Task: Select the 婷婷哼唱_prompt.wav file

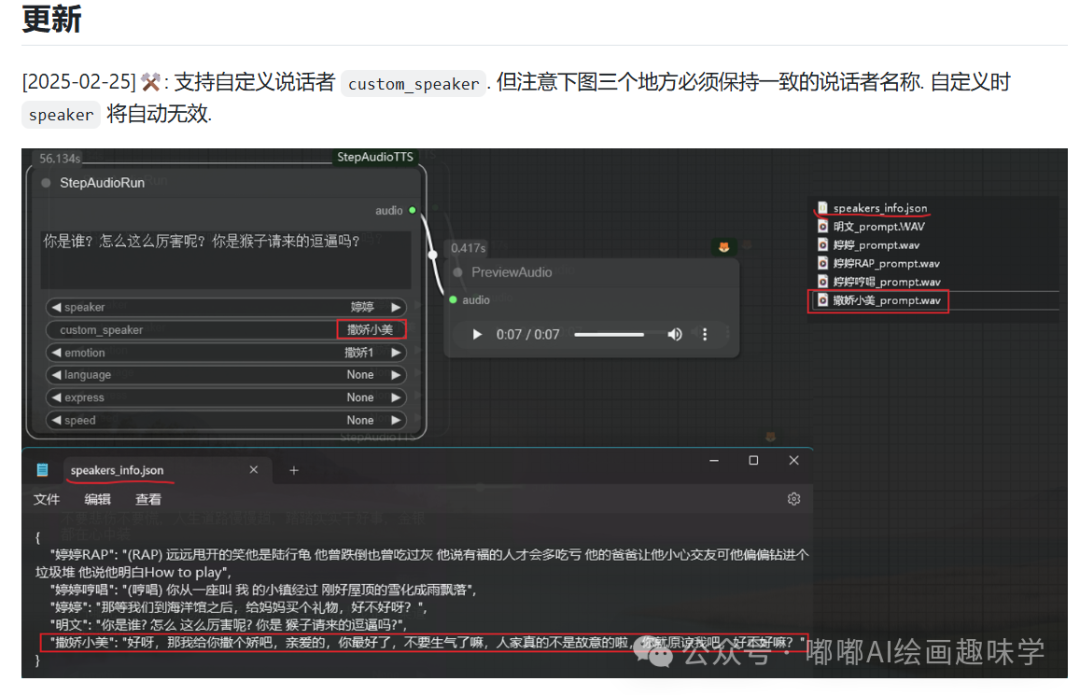Action: pyautogui.click(x=886, y=282)
